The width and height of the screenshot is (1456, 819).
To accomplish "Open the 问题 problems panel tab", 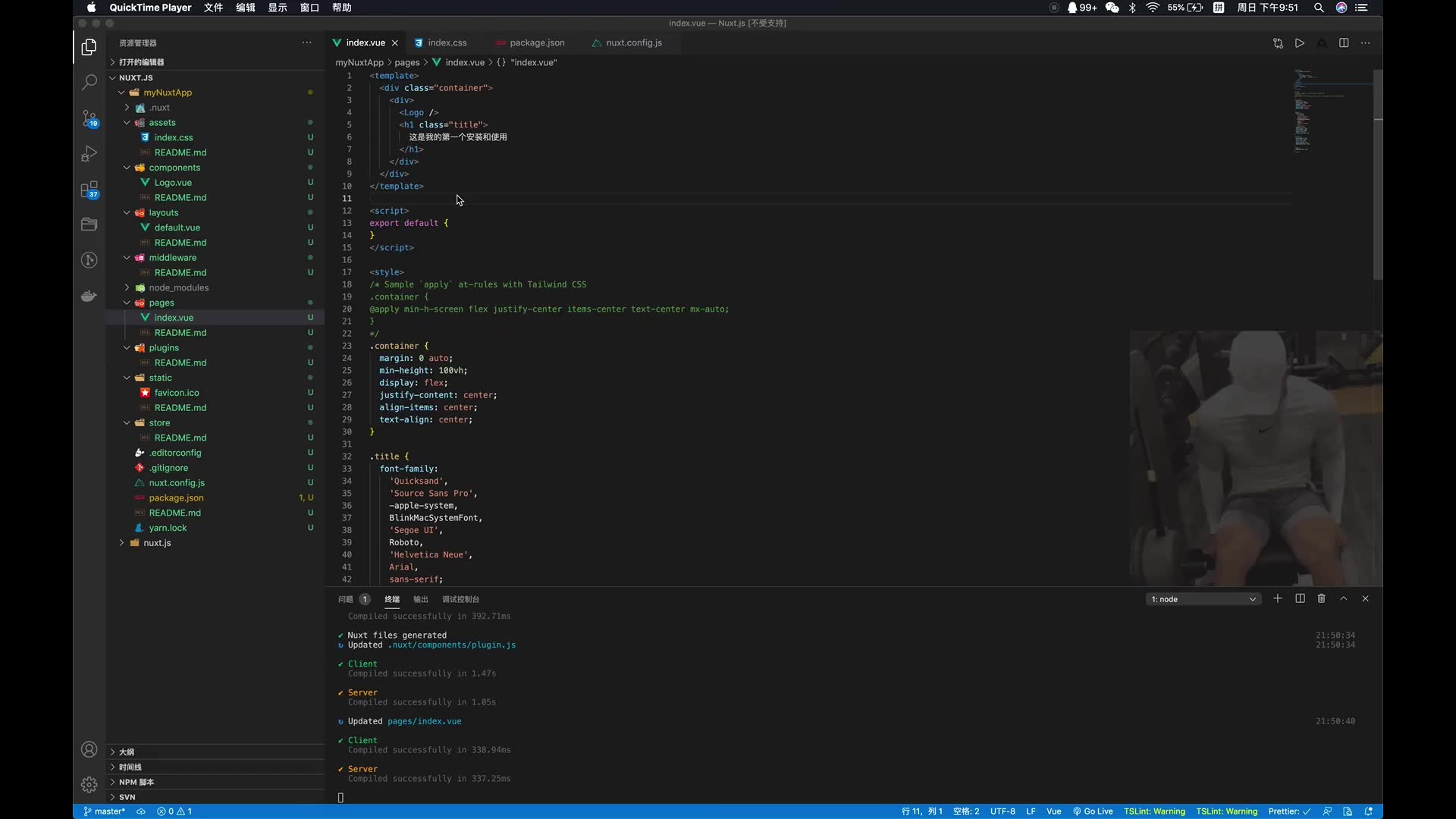I will tap(353, 599).
